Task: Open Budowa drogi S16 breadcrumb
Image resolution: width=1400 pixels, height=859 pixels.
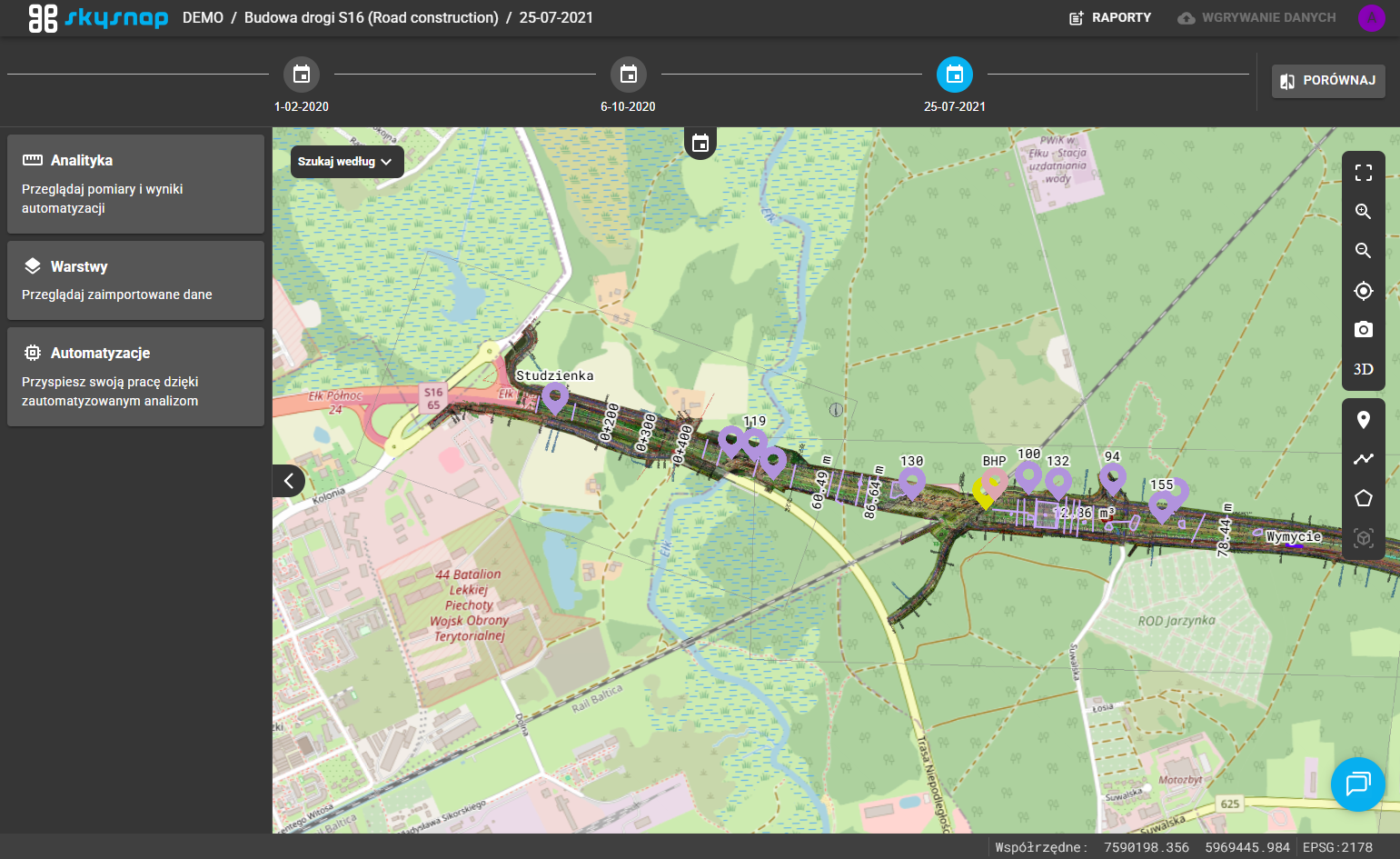Action: 372,18
